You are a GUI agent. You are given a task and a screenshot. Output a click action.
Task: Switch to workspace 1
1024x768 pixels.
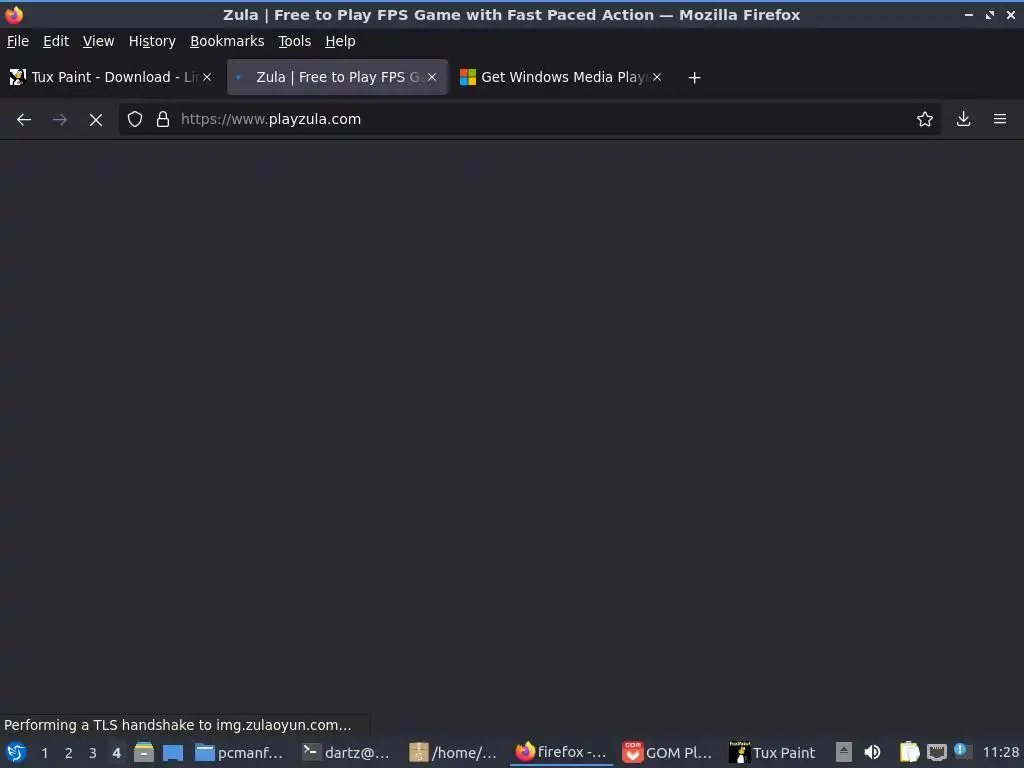click(44, 753)
